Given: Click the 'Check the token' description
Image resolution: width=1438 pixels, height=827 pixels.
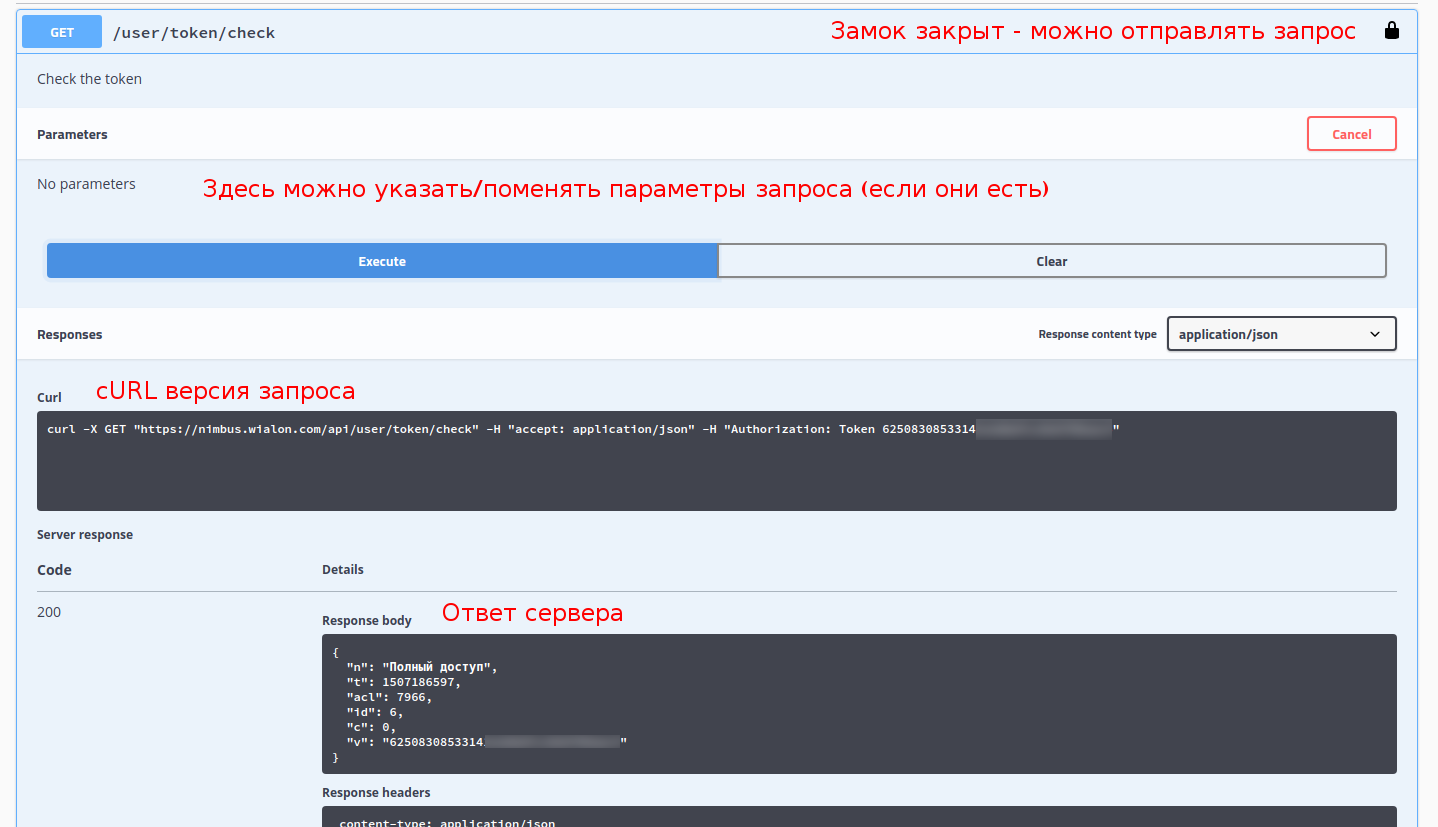Looking at the screenshot, I should [x=89, y=79].
